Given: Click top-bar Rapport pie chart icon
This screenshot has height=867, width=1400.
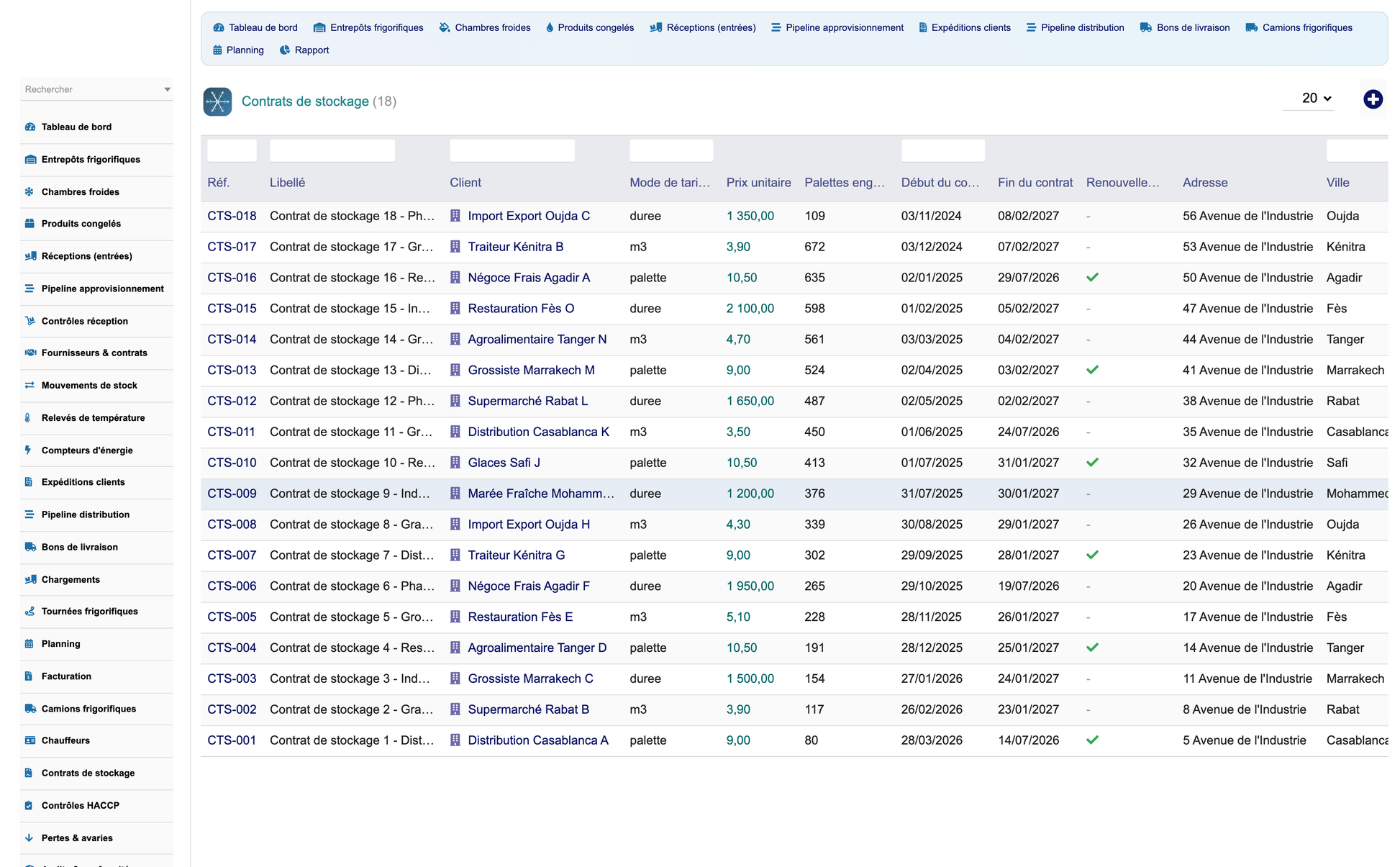Looking at the screenshot, I should click(x=285, y=50).
